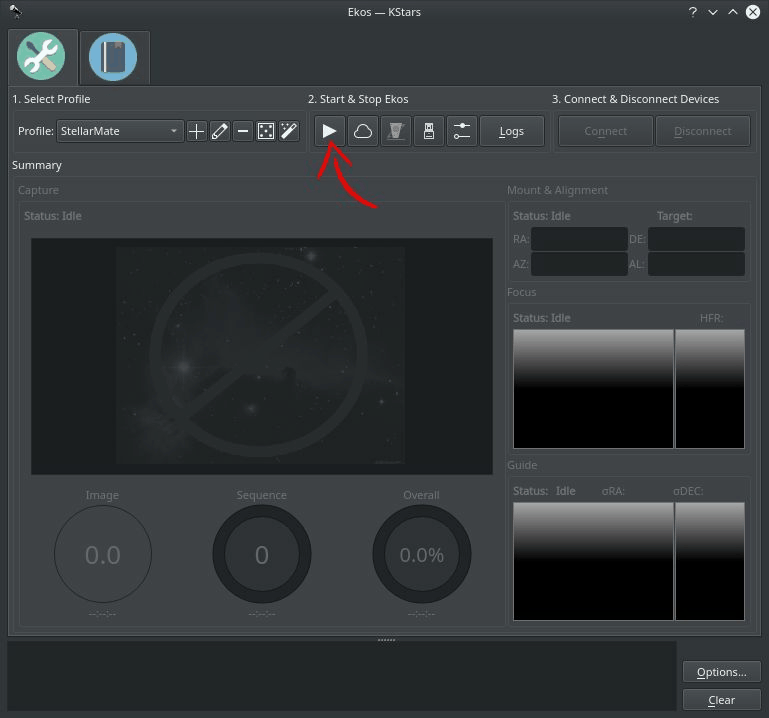Image resolution: width=769 pixels, height=718 pixels.
Task: Launch the profile wizard wand icon
Action: click(x=289, y=131)
